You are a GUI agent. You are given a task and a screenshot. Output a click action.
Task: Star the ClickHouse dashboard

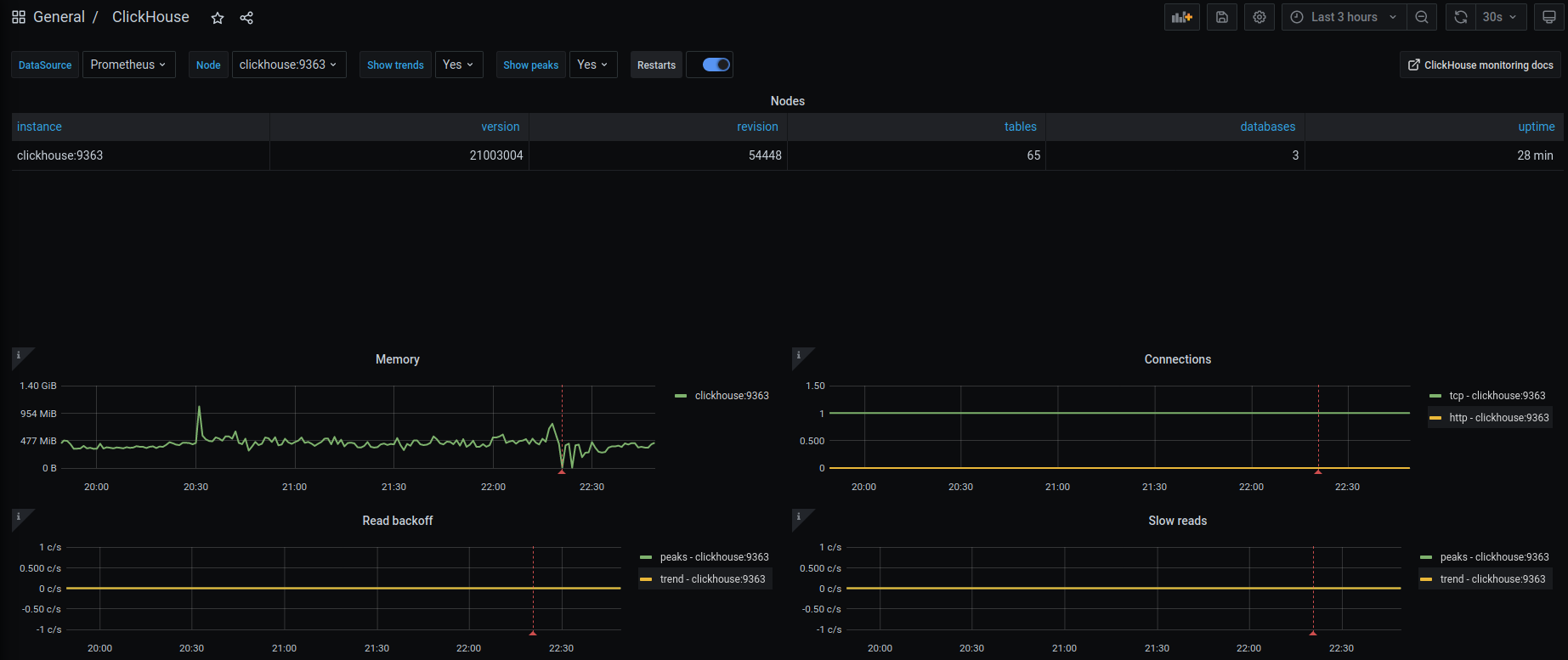(x=218, y=18)
